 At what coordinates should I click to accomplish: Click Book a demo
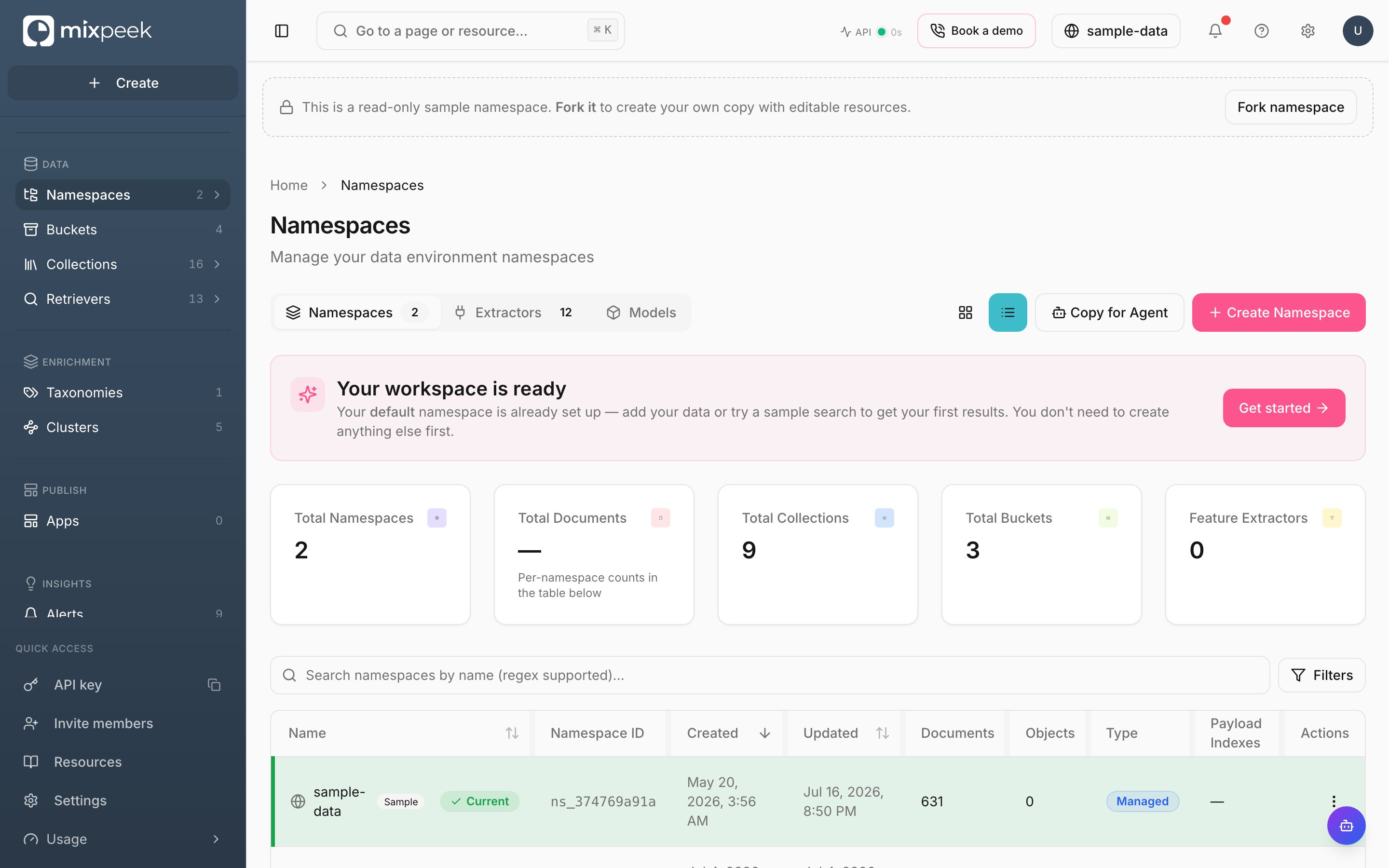point(976,31)
